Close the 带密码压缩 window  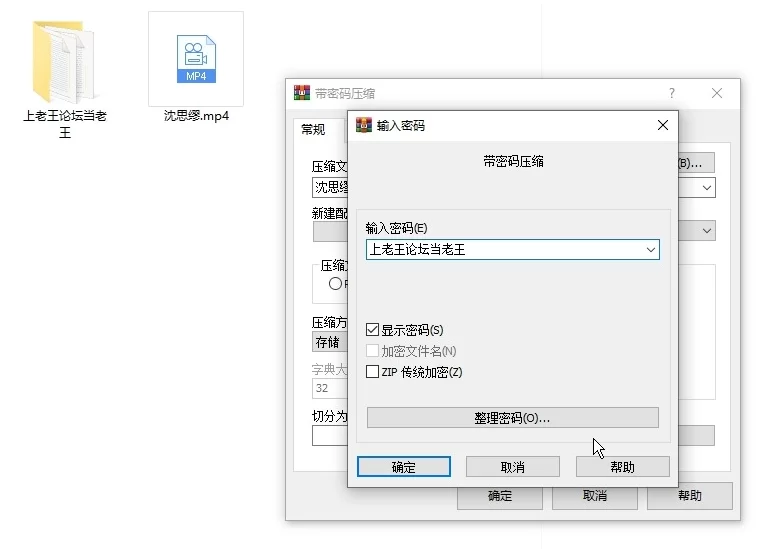pos(717,93)
